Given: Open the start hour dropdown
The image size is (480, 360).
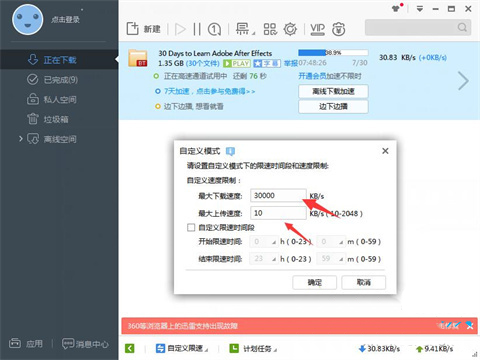Looking at the screenshot, I should point(264,241).
